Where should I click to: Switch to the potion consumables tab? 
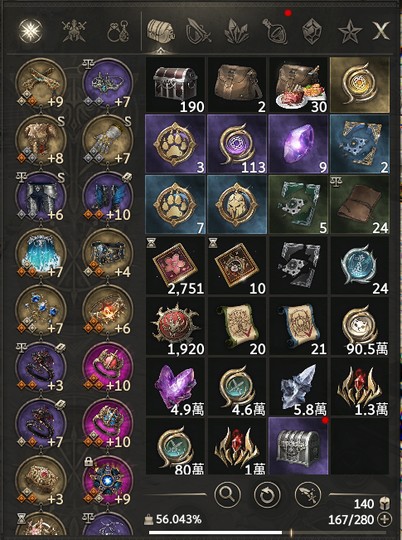click(x=275, y=31)
